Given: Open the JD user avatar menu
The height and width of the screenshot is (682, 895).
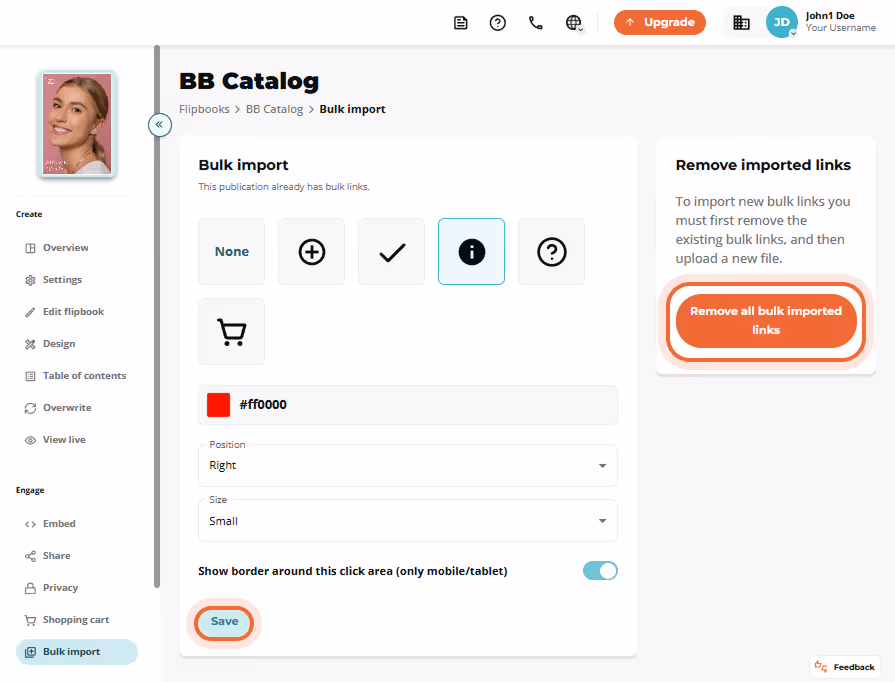Looking at the screenshot, I should tap(781, 22).
